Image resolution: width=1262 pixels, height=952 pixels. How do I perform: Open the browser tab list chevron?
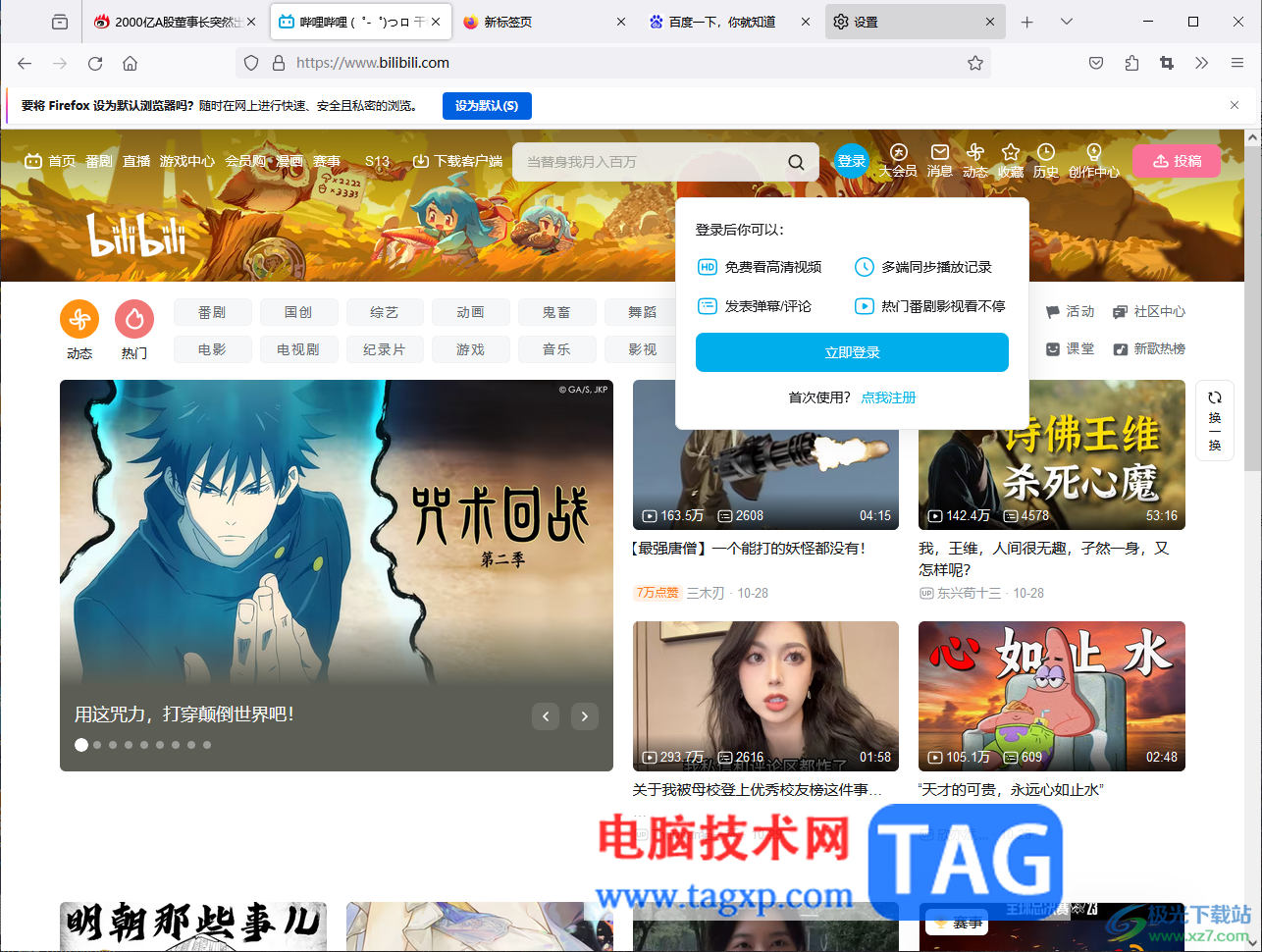coord(1066,21)
